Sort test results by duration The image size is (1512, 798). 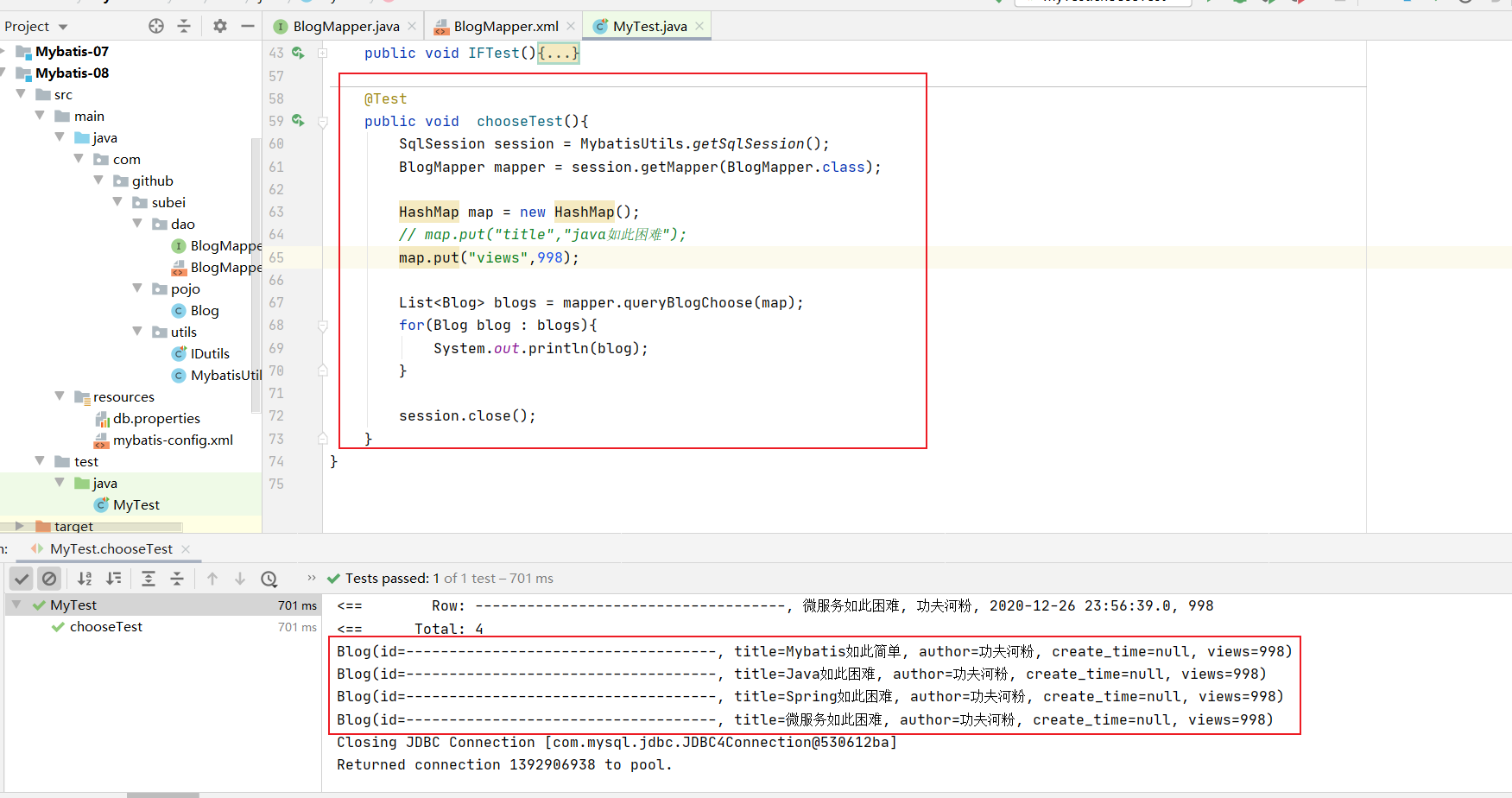pyautogui.click(x=114, y=579)
